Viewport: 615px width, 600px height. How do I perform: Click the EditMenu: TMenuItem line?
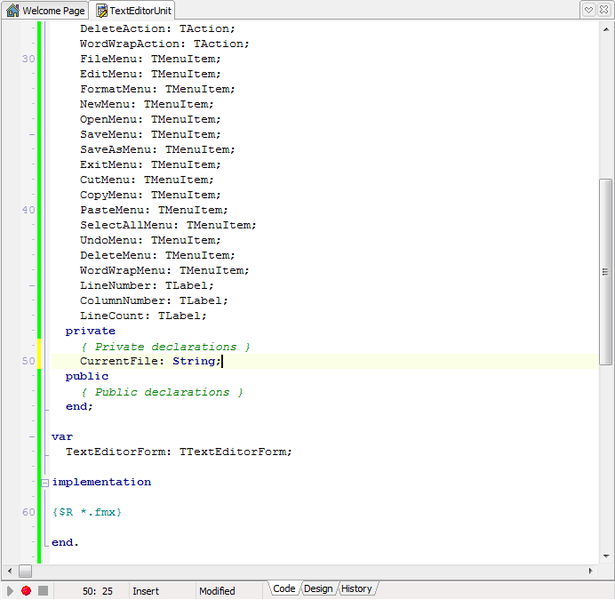pos(150,74)
